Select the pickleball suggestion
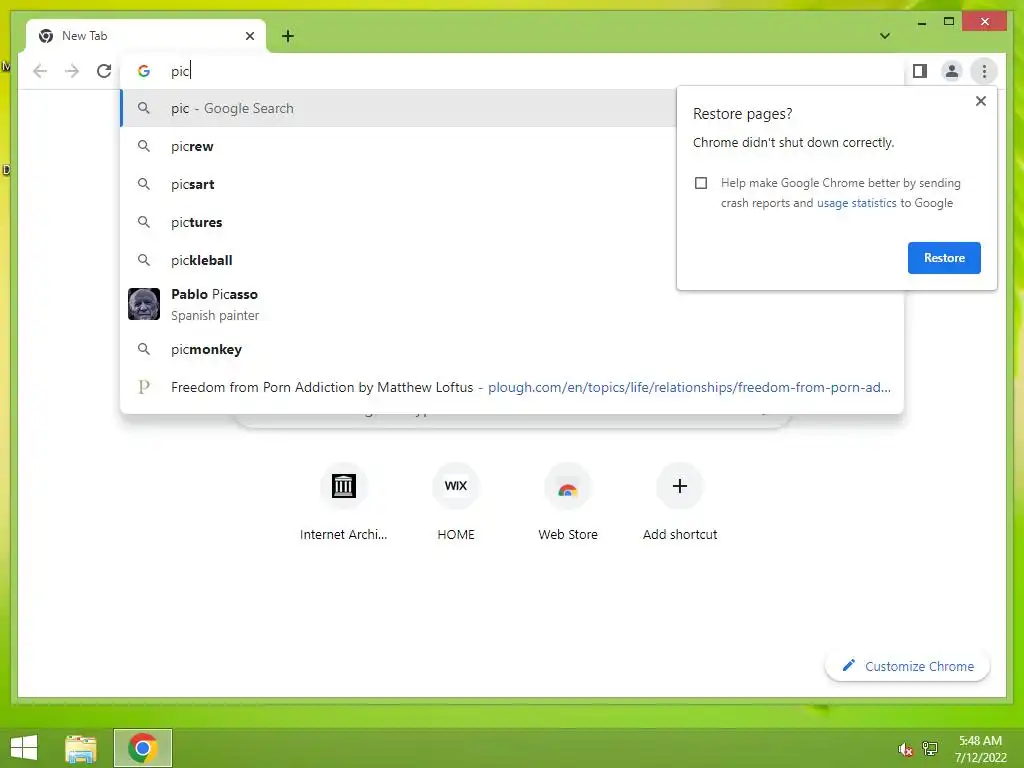Viewport: 1024px width, 768px height. pyautogui.click(x=398, y=260)
